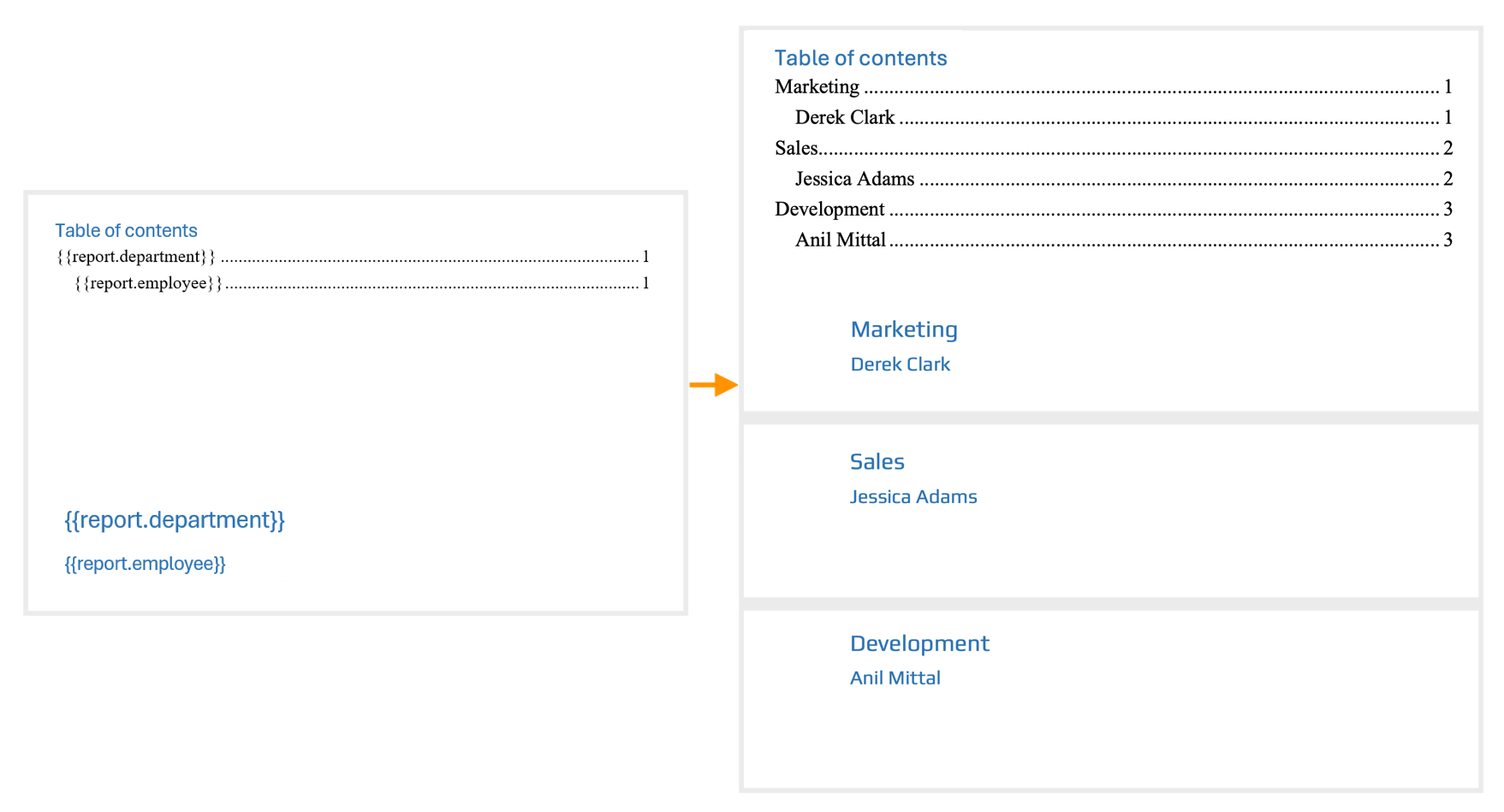The height and width of the screenshot is (812, 1504).
Task: Click page number 1 on the Derek Clark contents line
Action: point(1448,118)
